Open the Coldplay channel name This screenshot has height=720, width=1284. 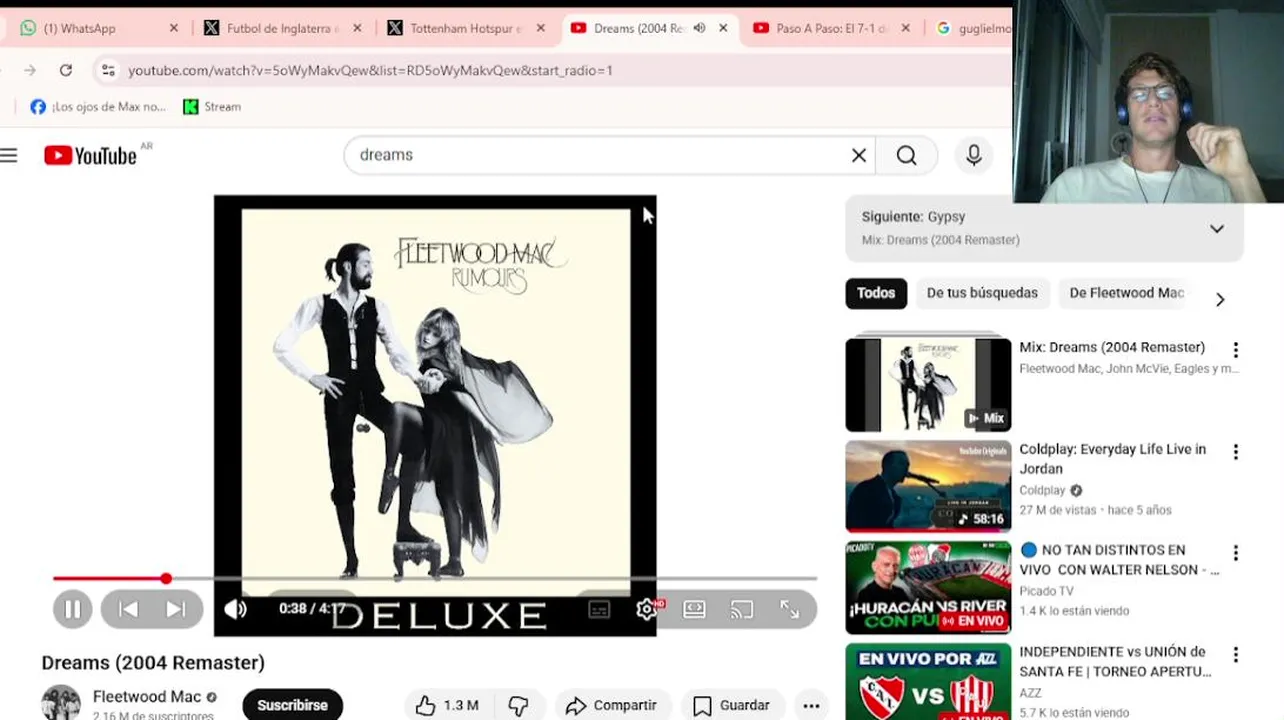click(x=1042, y=490)
